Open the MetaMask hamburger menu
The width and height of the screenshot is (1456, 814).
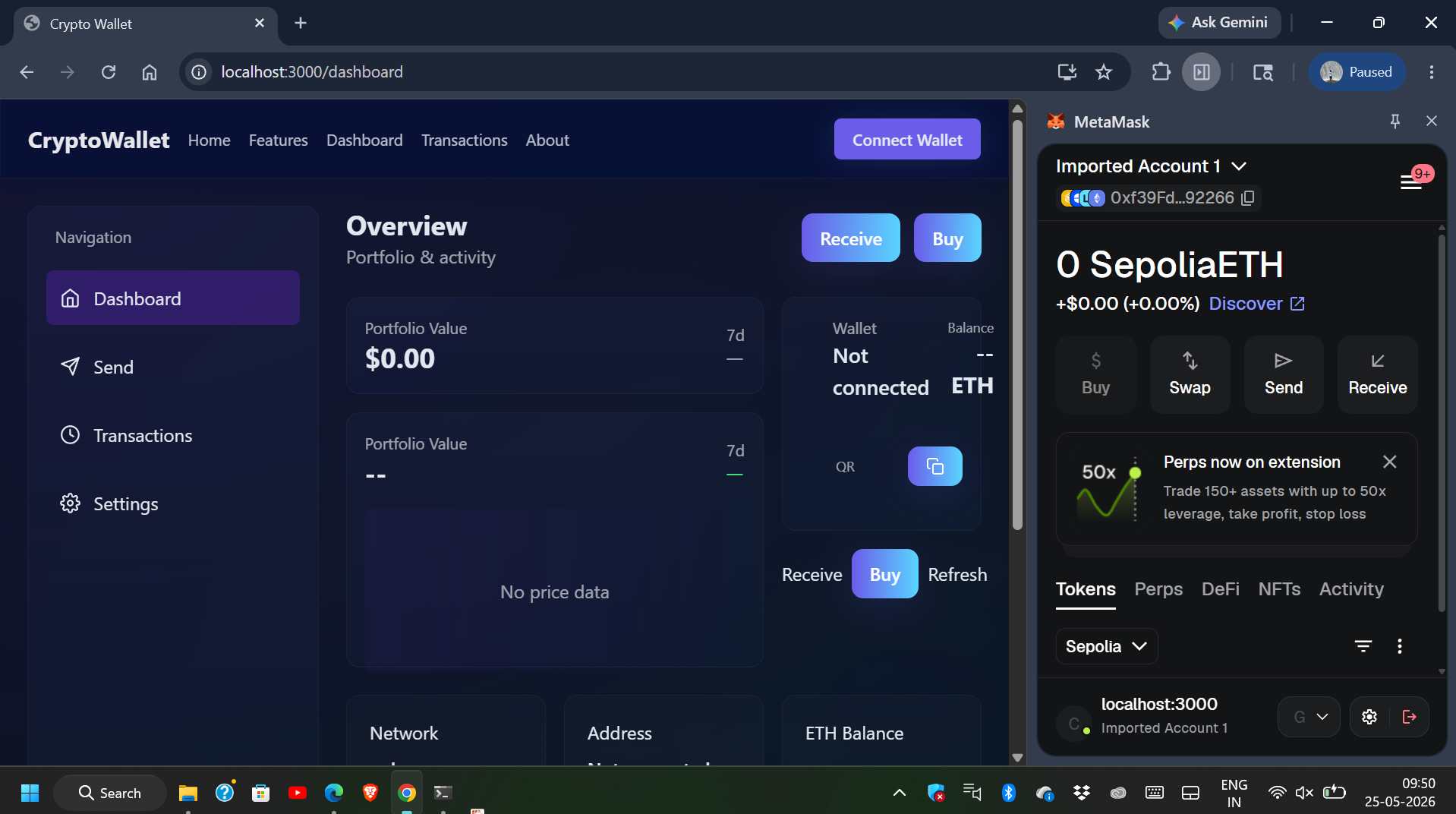click(1410, 182)
